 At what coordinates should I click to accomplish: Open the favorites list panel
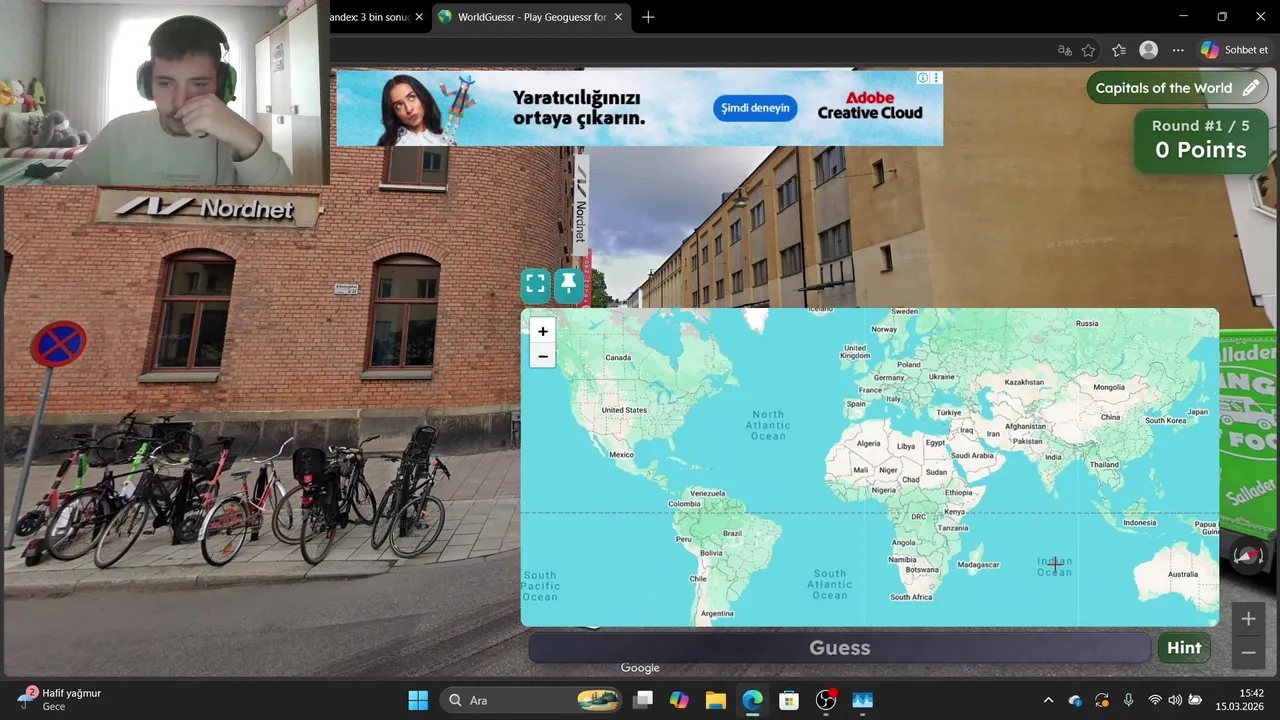tap(1119, 50)
